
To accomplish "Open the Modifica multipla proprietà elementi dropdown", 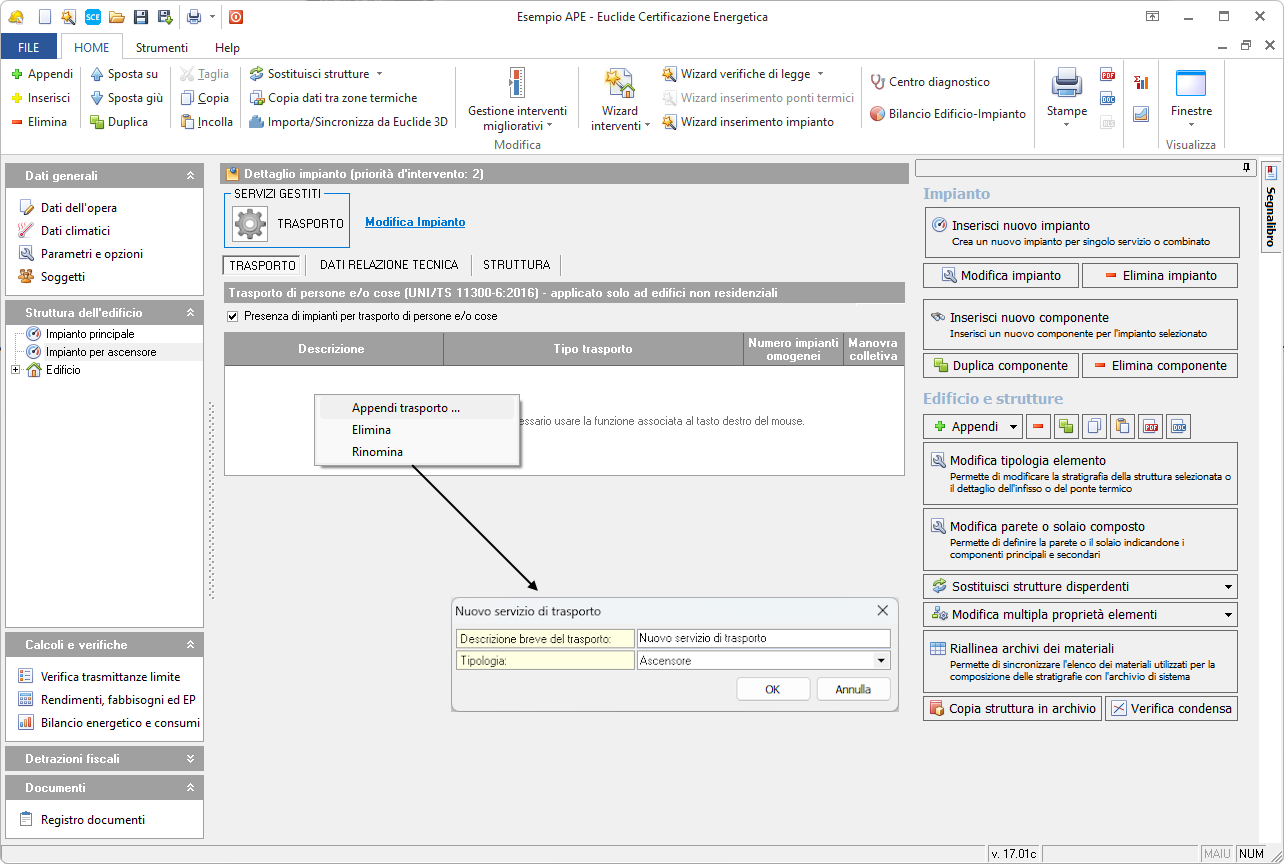I will (x=1228, y=615).
